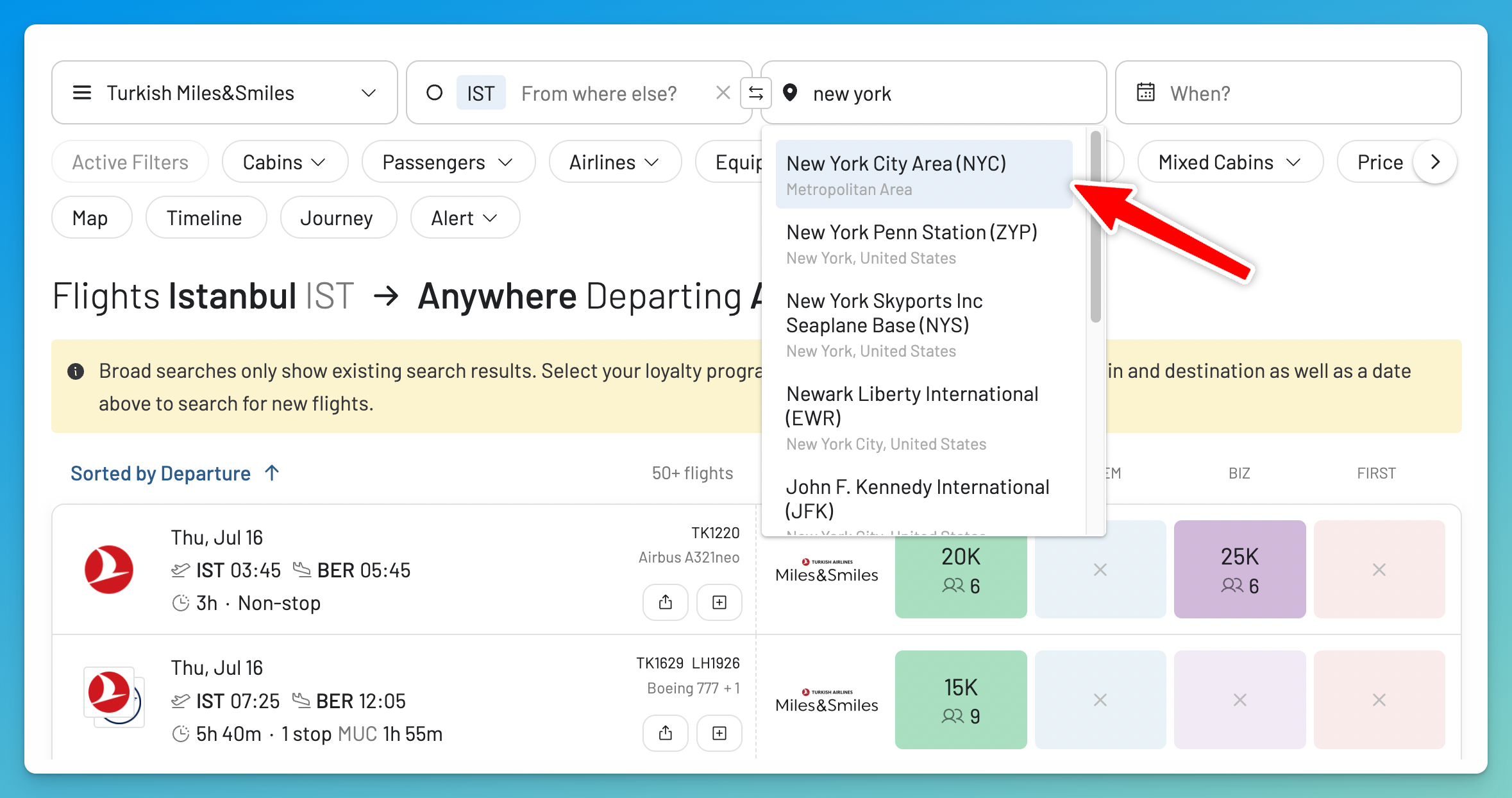This screenshot has width=1512, height=798.
Task: Select New York Penn Station (ZYP) suggestion
Action: coord(923,244)
